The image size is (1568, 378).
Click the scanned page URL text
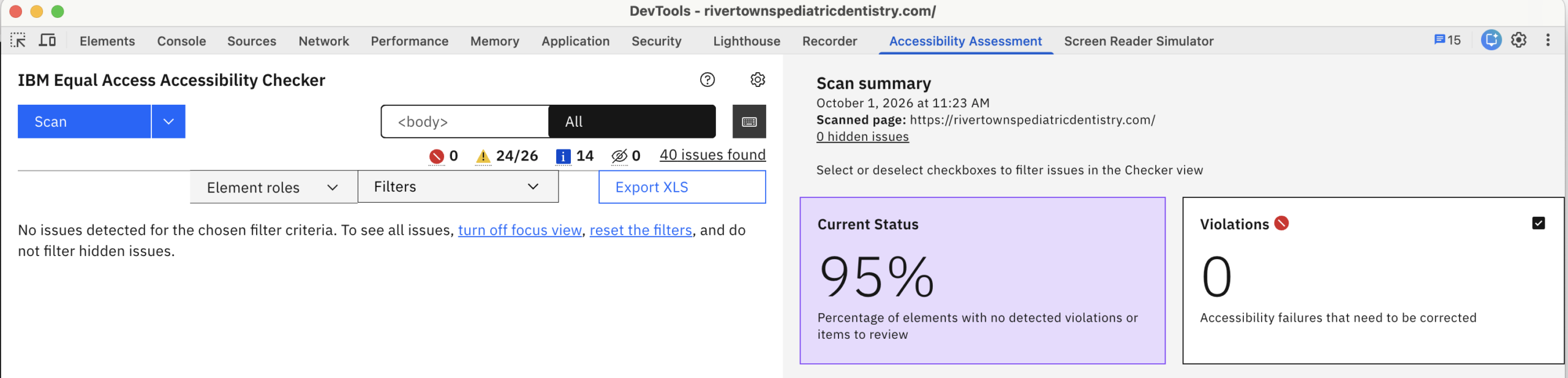pyautogui.click(x=1032, y=120)
